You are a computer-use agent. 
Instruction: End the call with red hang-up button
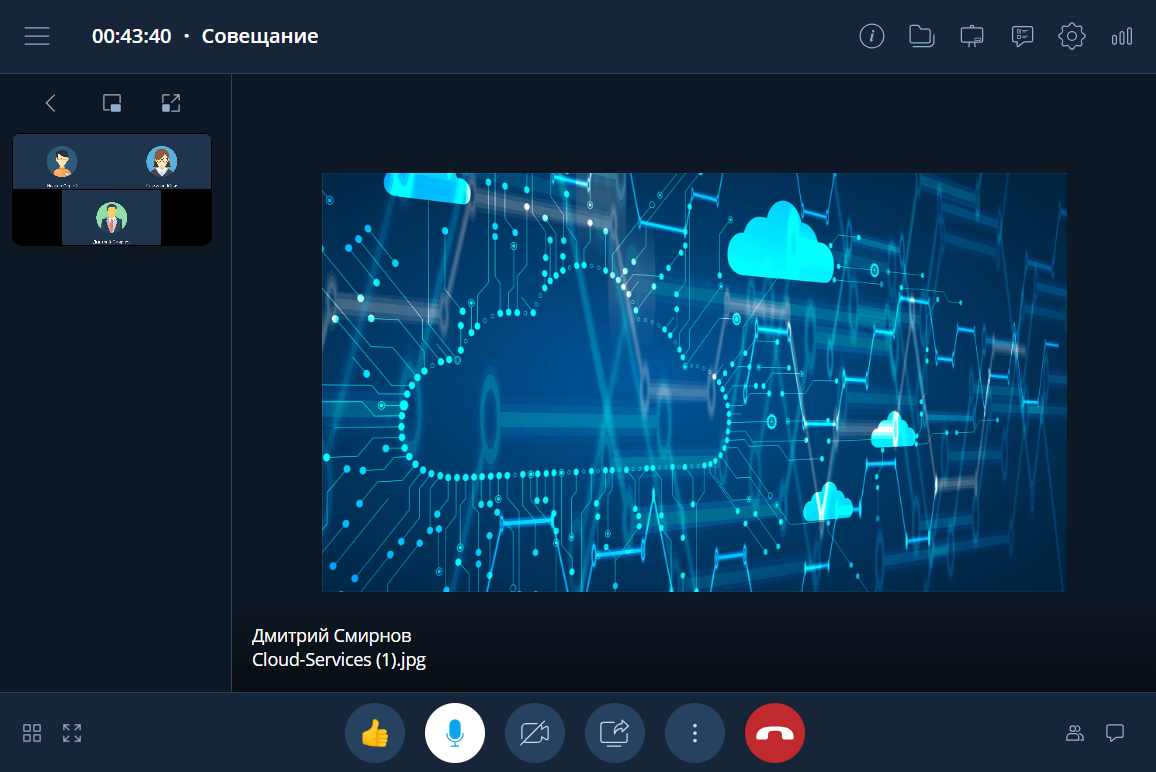[x=775, y=733]
